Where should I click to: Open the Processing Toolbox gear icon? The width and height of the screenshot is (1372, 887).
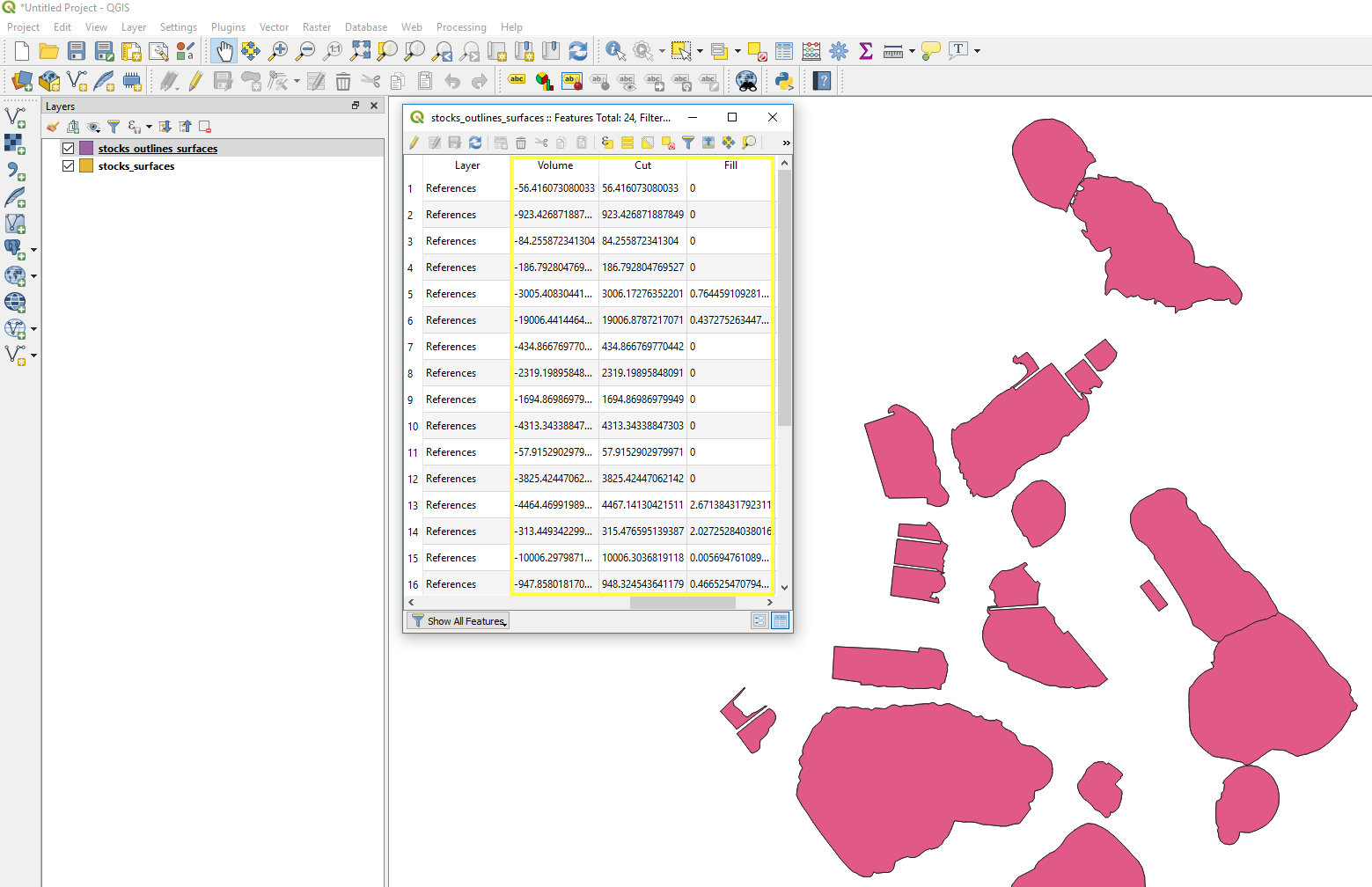(839, 51)
